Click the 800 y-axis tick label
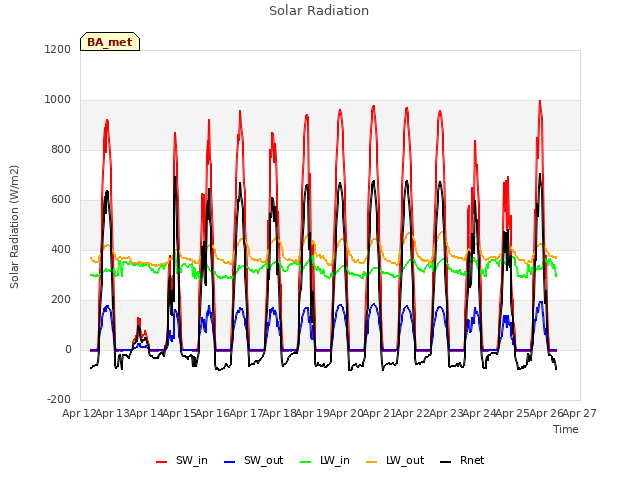 point(61,150)
